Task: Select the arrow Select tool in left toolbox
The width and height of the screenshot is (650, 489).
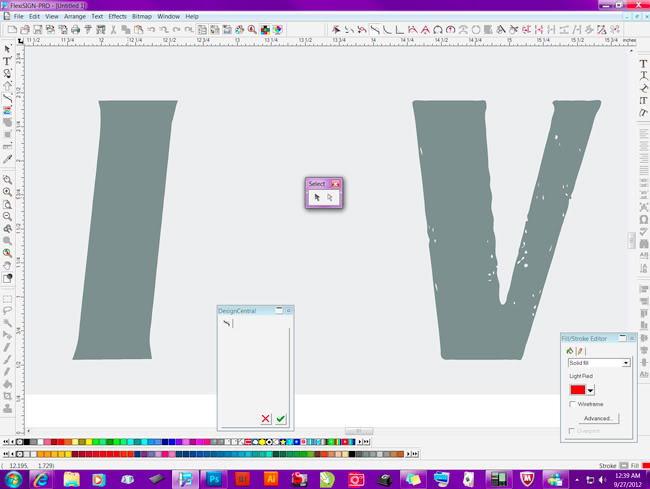Action: coord(7,49)
